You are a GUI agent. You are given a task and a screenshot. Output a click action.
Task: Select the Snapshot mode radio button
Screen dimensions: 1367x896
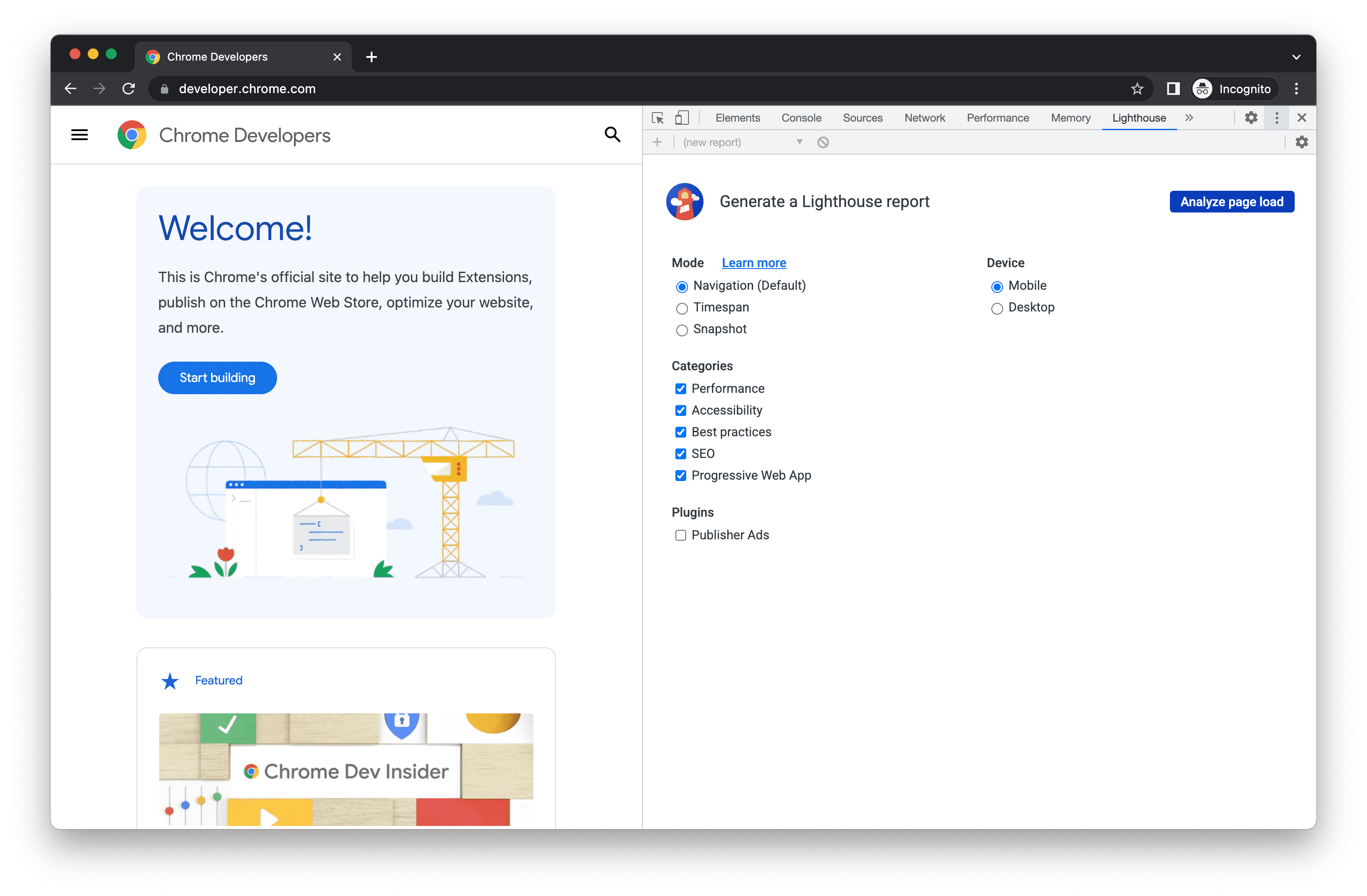pyautogui.click(x=681, y=329)
